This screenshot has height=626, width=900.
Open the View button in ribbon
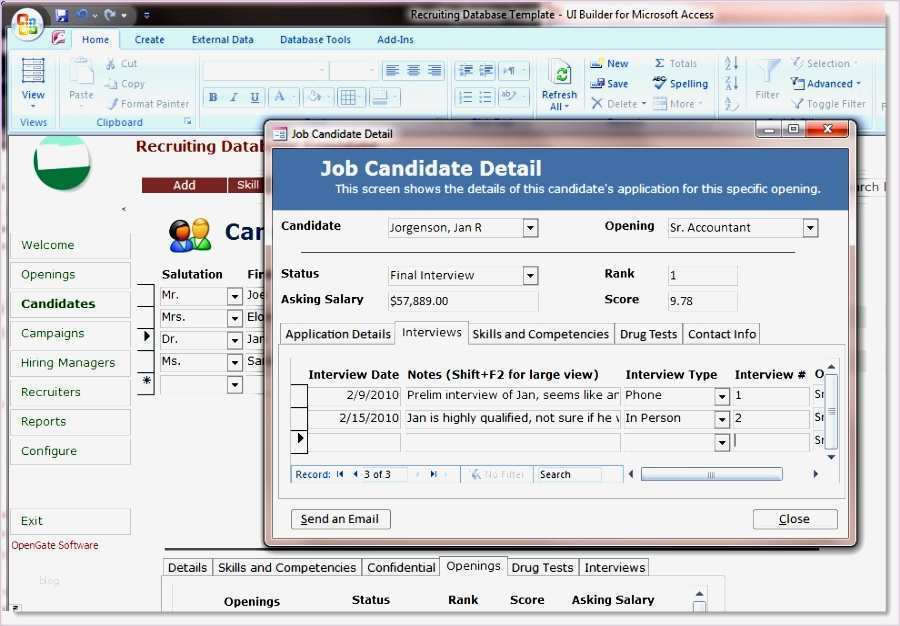(x=33, y=83)
